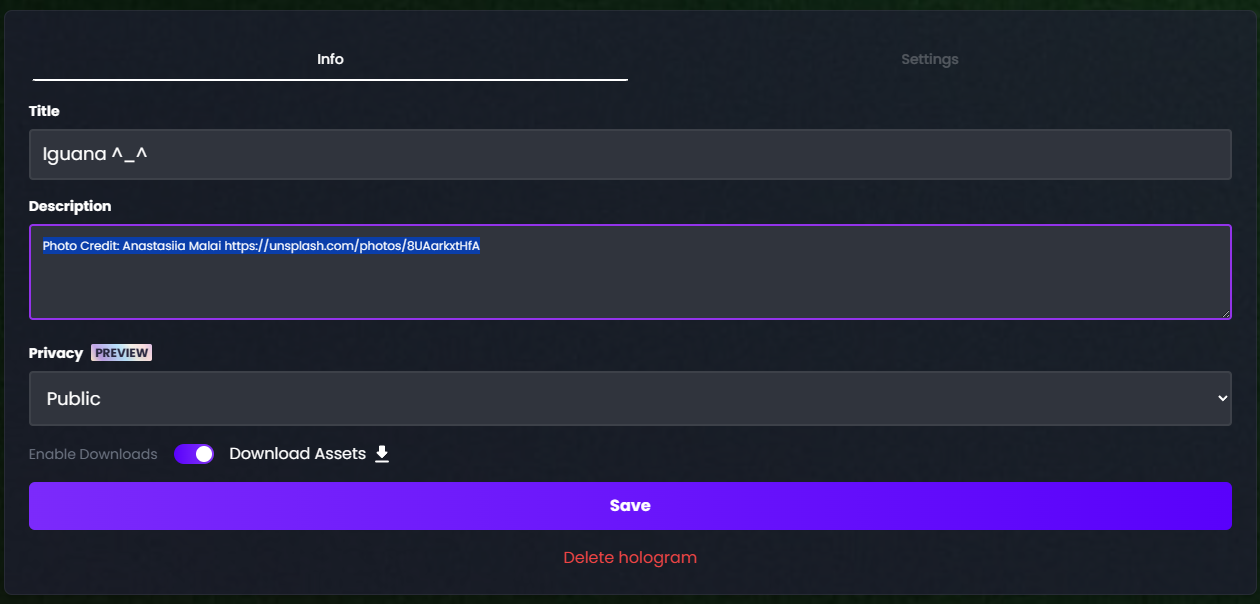Click the PREVIEW badge beside Privacy

coord(121,353)
